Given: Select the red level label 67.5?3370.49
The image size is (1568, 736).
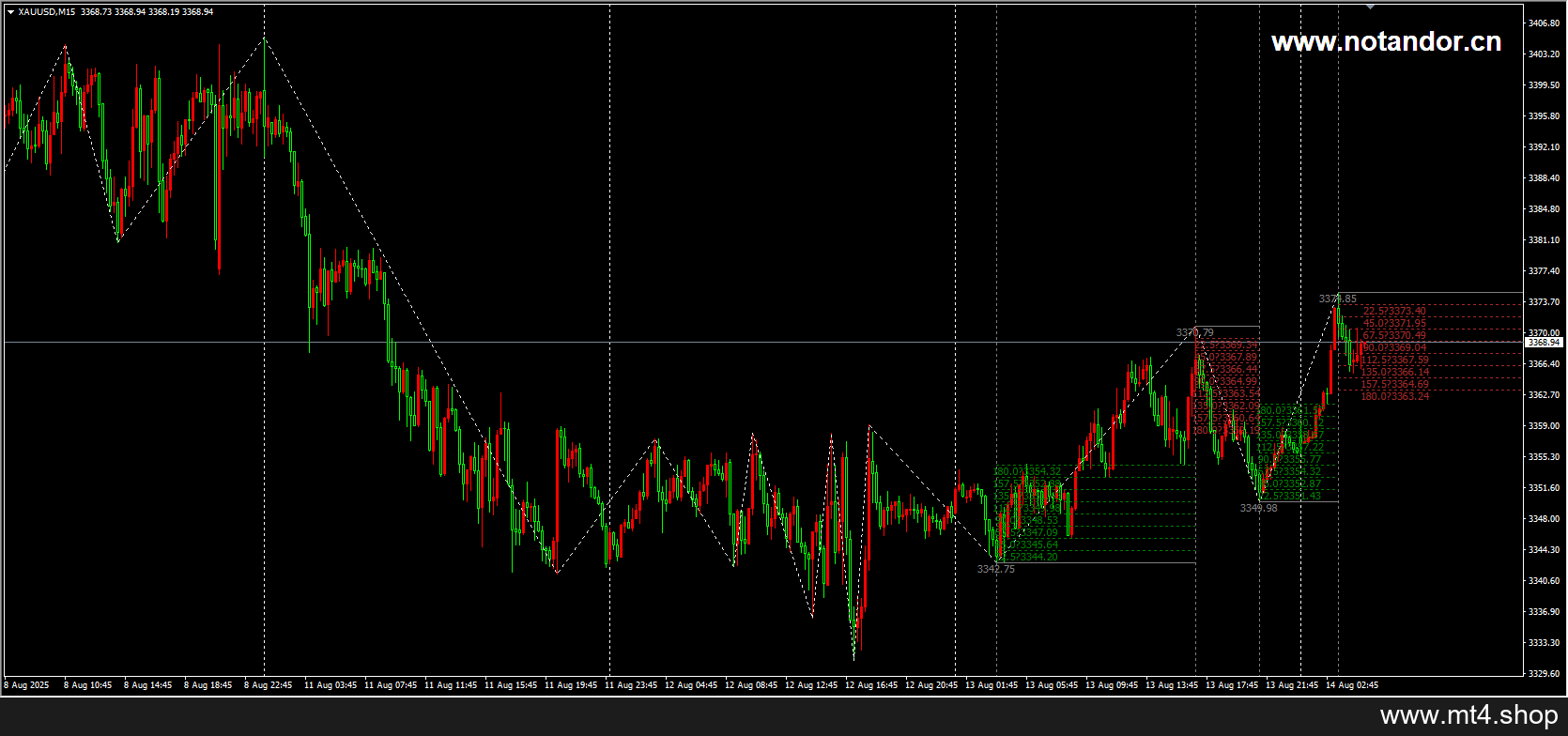Looking at the screenshot, I should (x=1393, y=335).
